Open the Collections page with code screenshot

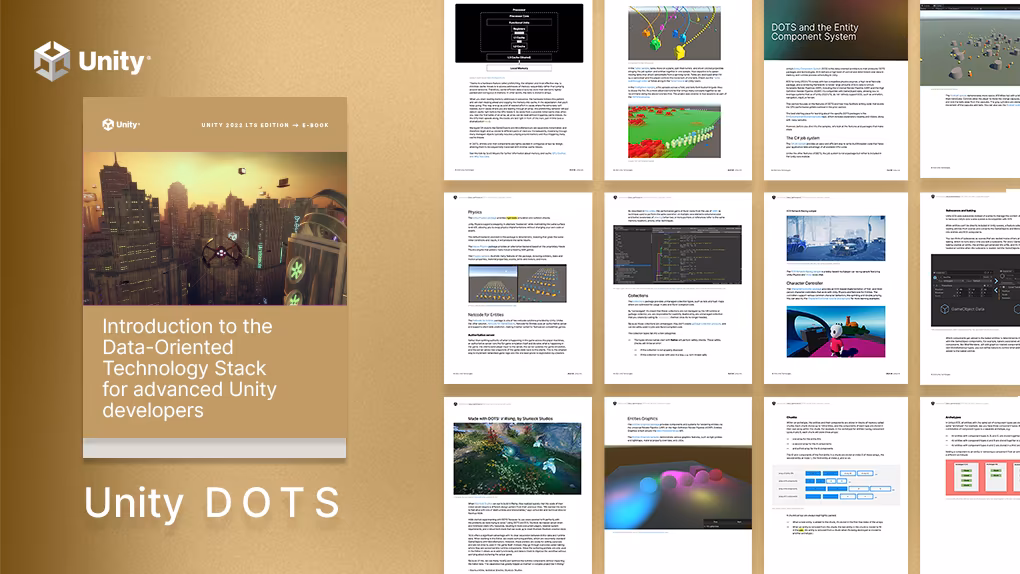click(x=678, y=288)
